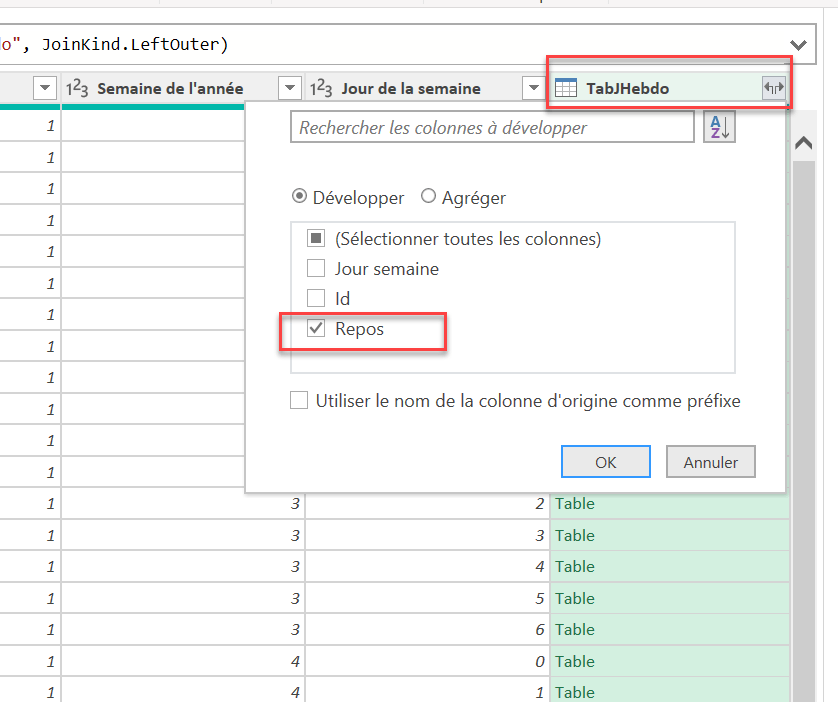This screenshot has height=702, width=838.
Task: Confirm the expansion with OK
Action: pyautogui.click(x=605, y=461)
